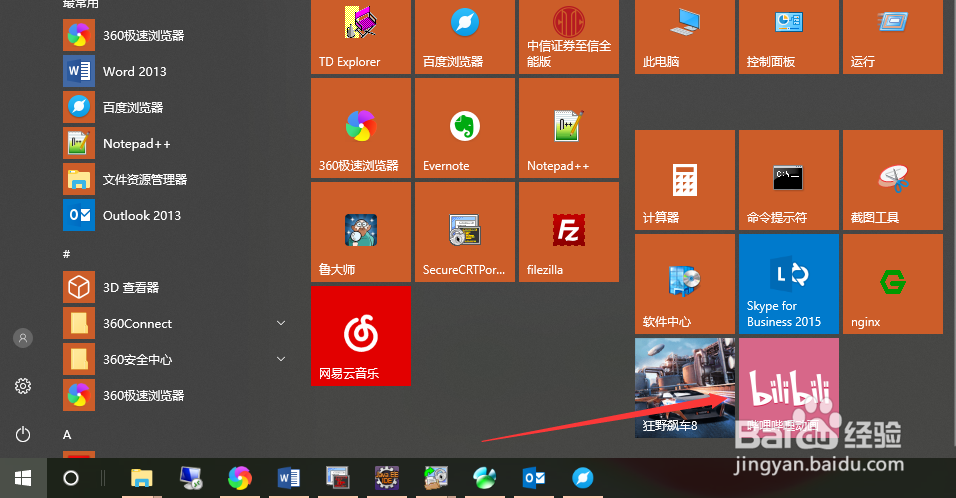Open the green orb taskbar icon
Image resolution: width=956 pixels, height=498 pixels.
pos(485,478)
